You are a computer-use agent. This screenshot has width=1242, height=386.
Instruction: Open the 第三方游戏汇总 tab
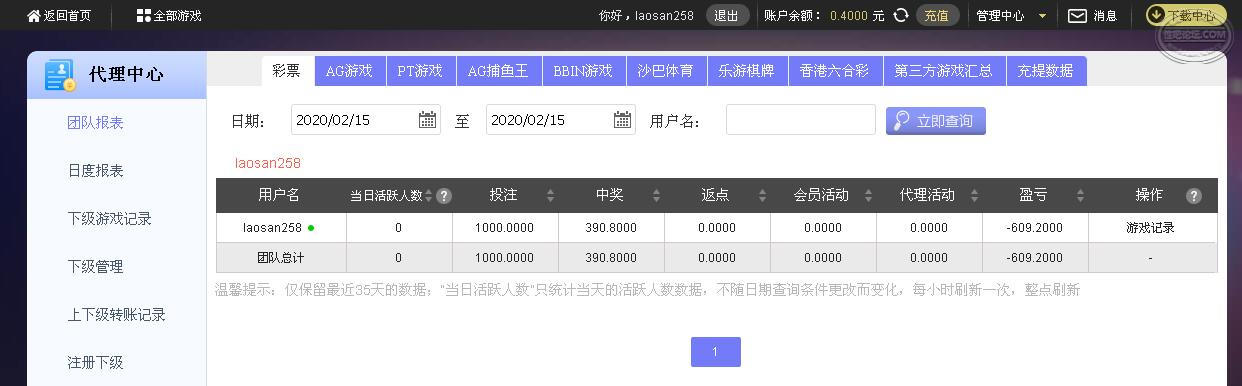(944, 71)
